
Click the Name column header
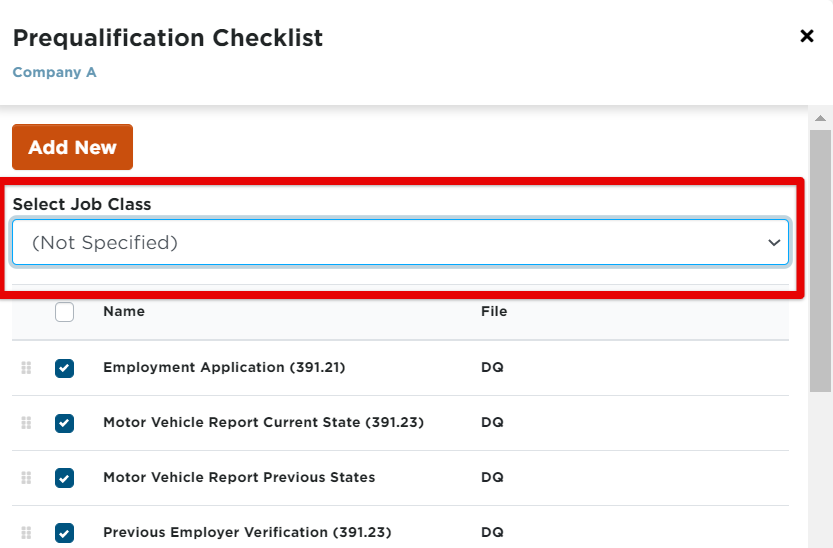pos(124,312)
